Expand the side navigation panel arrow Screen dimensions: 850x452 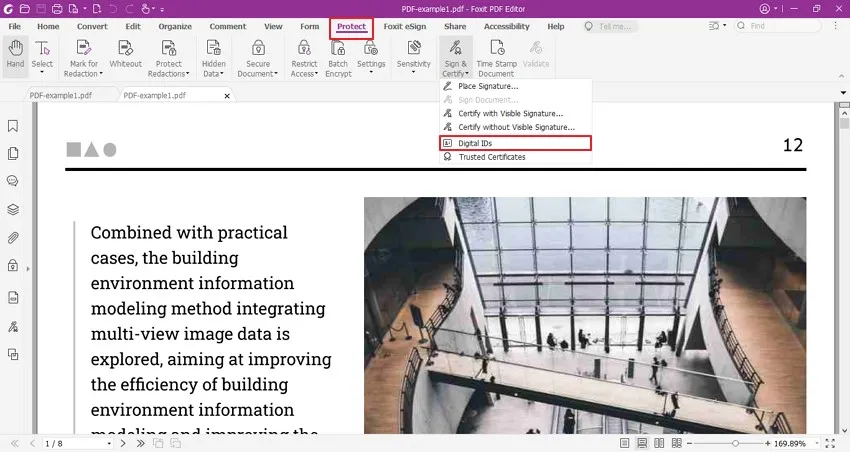pyautogui.click(x=28, y=269)
